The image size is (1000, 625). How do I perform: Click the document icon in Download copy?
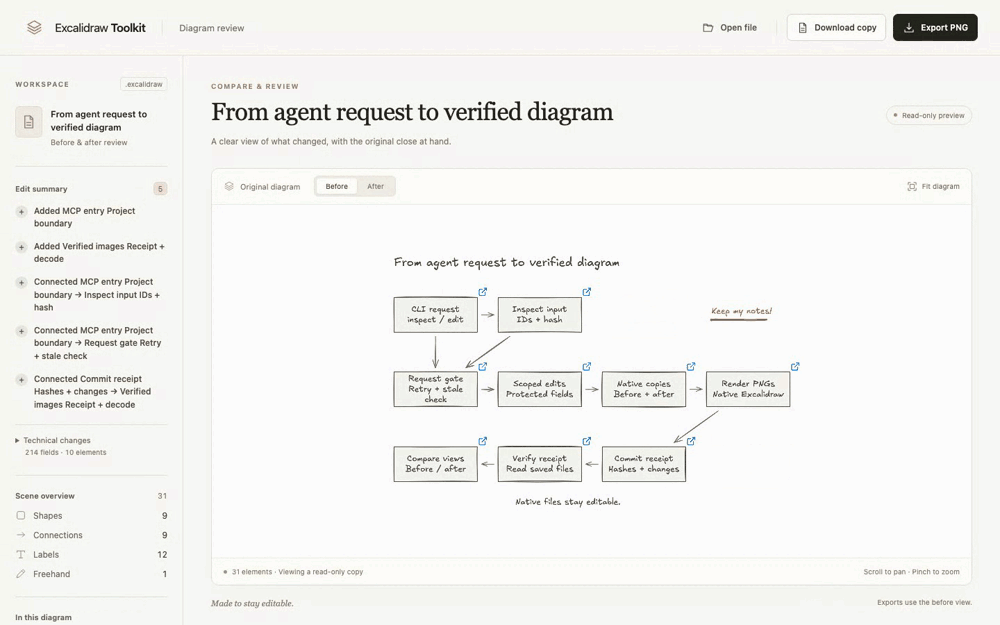tap(802, 27)
